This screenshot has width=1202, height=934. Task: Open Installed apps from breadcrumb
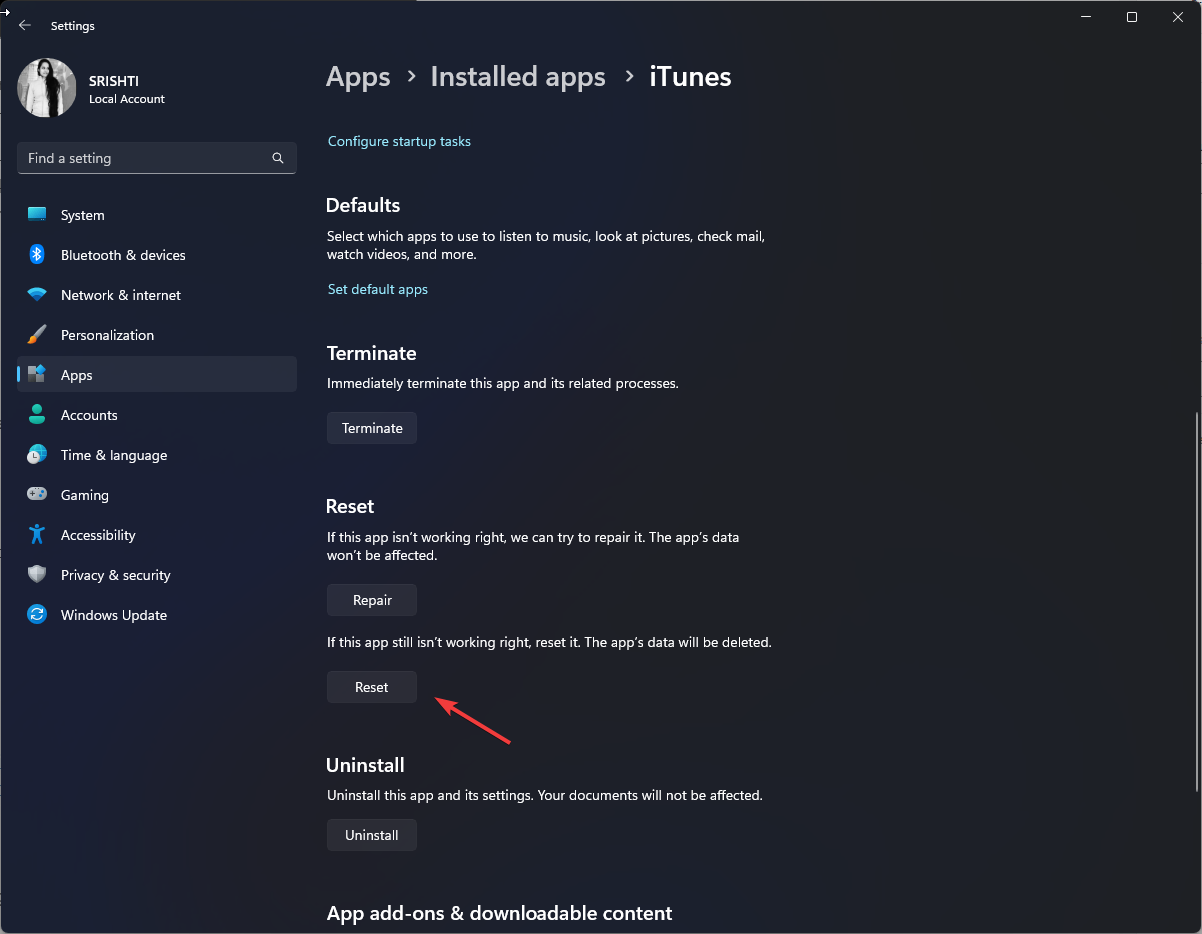pos(517,76)
